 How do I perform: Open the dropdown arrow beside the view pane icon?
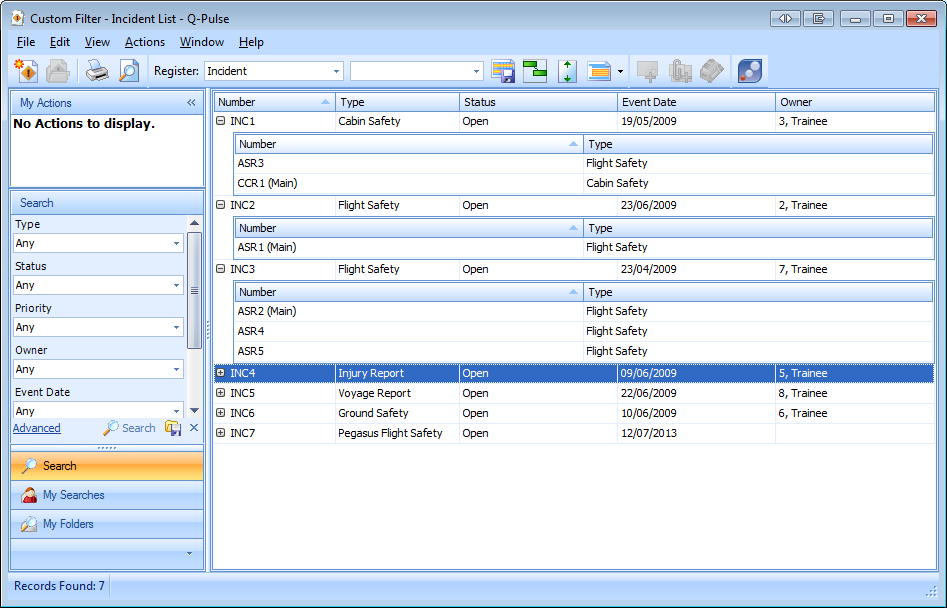[x=620, y=71]
